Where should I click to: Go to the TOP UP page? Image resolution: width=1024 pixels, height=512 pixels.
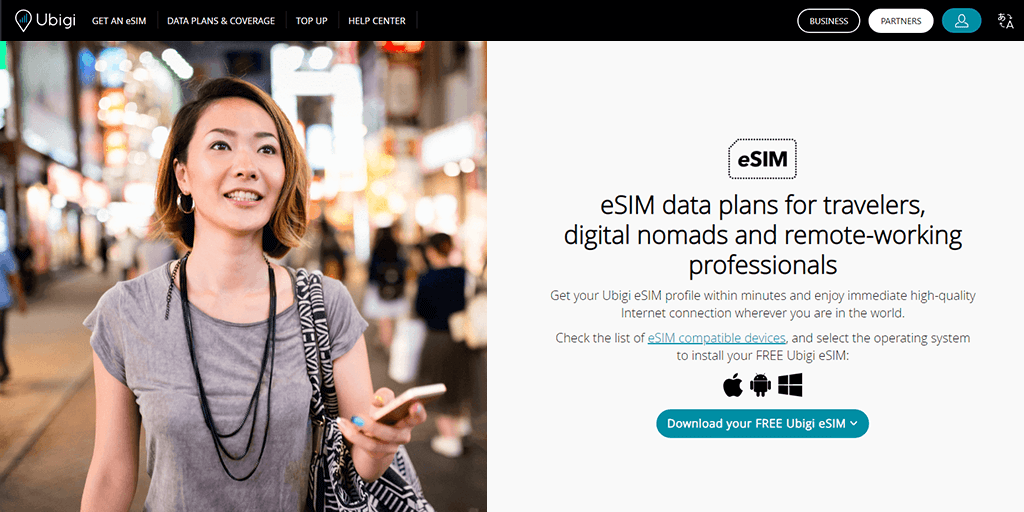312,21
